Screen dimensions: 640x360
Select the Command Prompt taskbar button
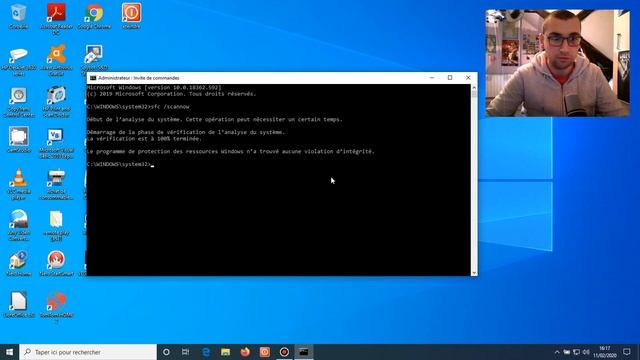point(304,352)
